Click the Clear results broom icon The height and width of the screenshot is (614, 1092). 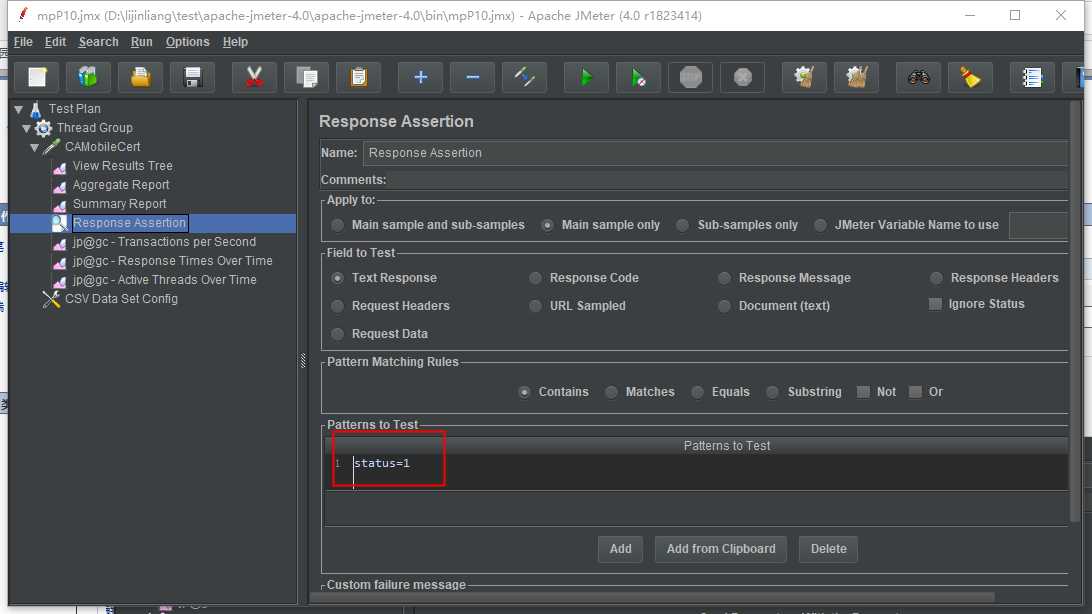(x=804, y=77)
